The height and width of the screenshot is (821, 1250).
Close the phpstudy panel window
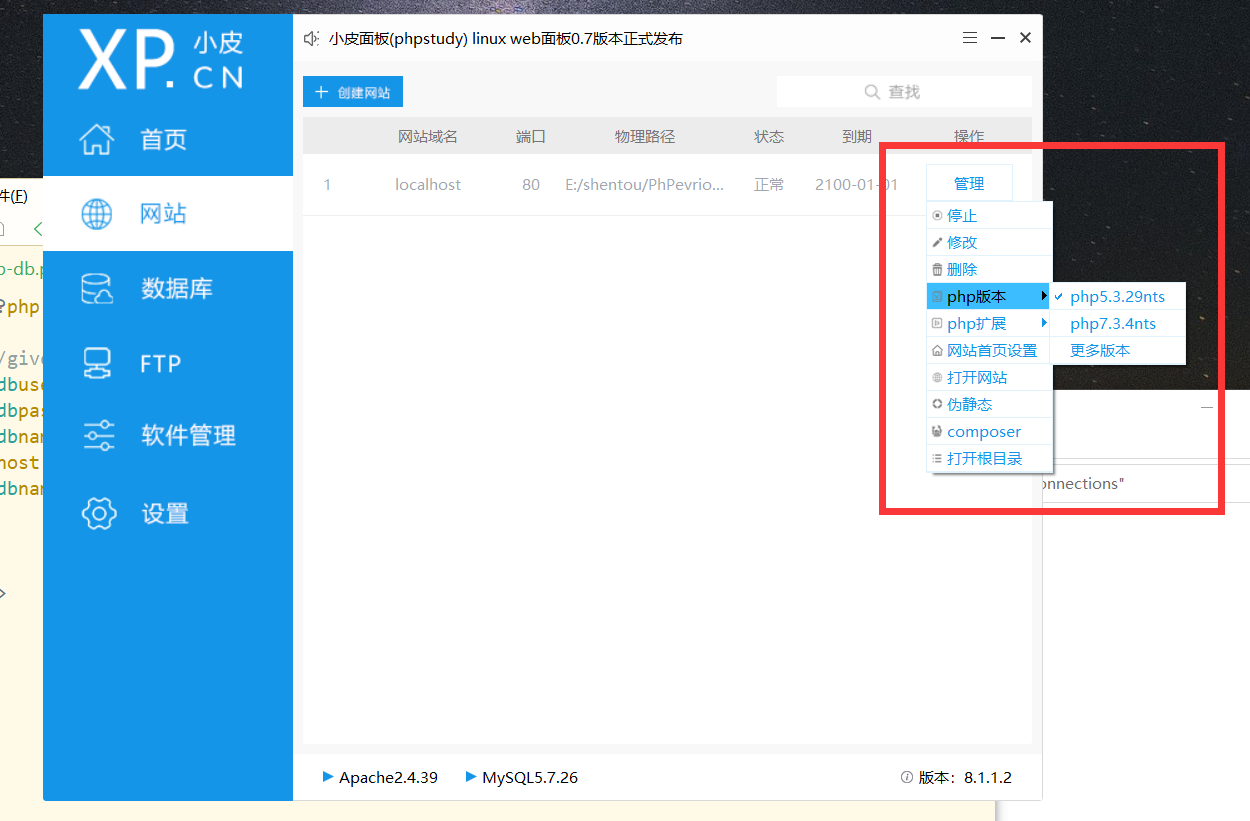(x=1025, y=38)
